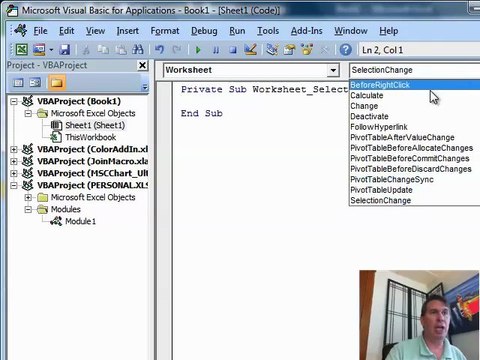Choose PivotTableAfterValueChange from list
The height and width of the screenshot is (360, 480).
pos(414,137)
